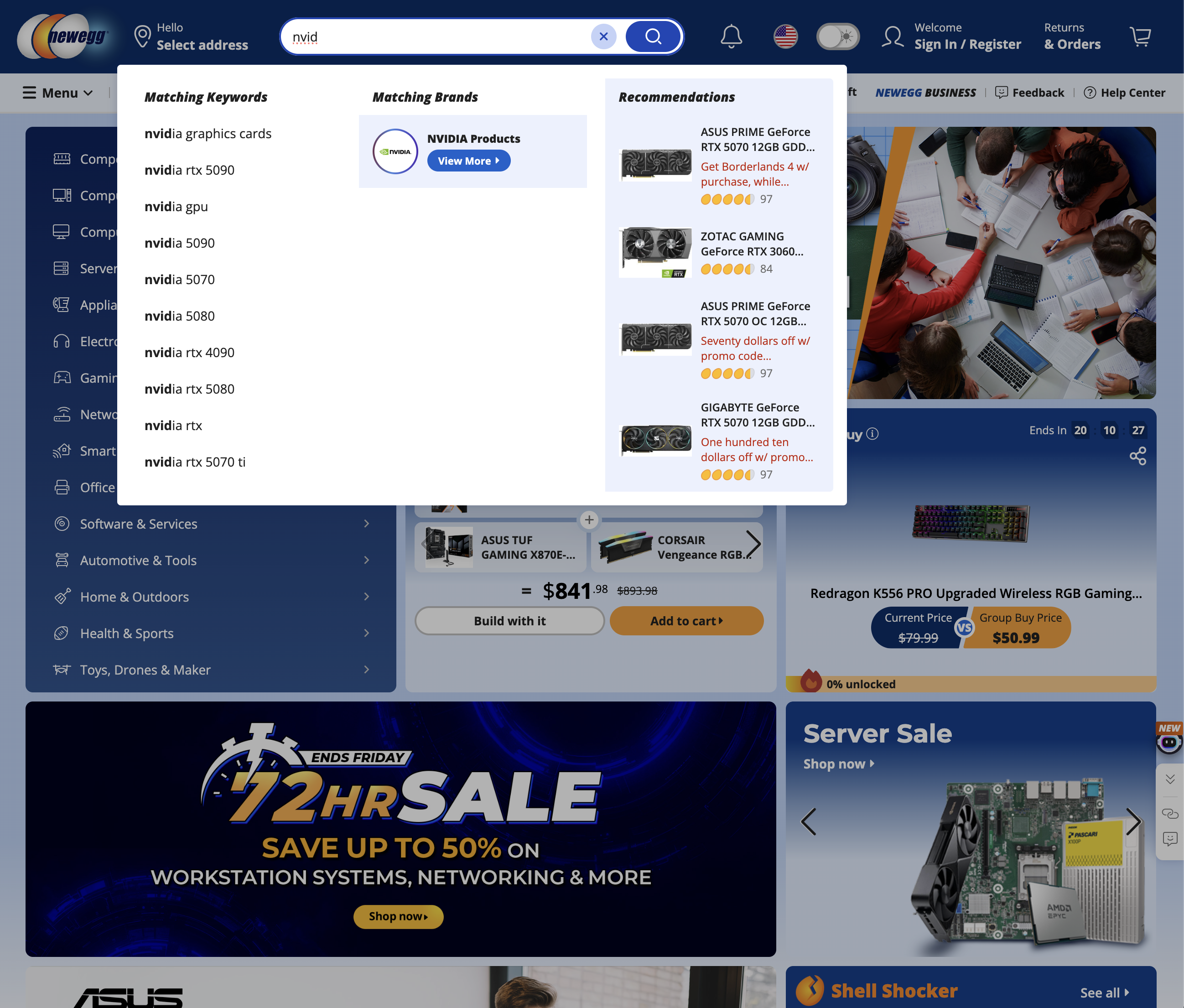The height and width of the screenshot is (1008, 1184).
Task: Click the Add to cart button
Action: [x=686, y=621]
